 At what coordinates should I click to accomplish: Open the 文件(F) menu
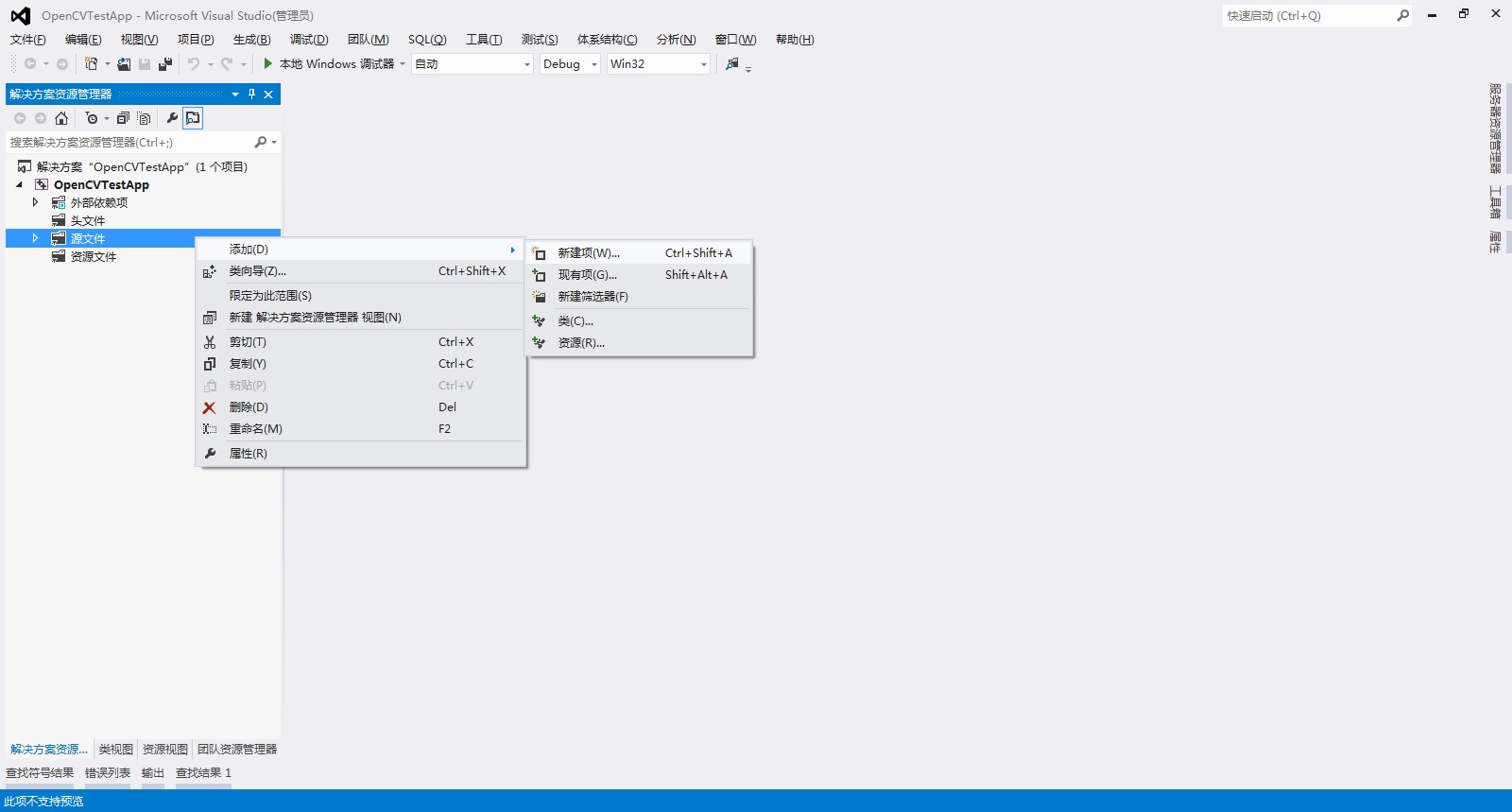[28, 40]
